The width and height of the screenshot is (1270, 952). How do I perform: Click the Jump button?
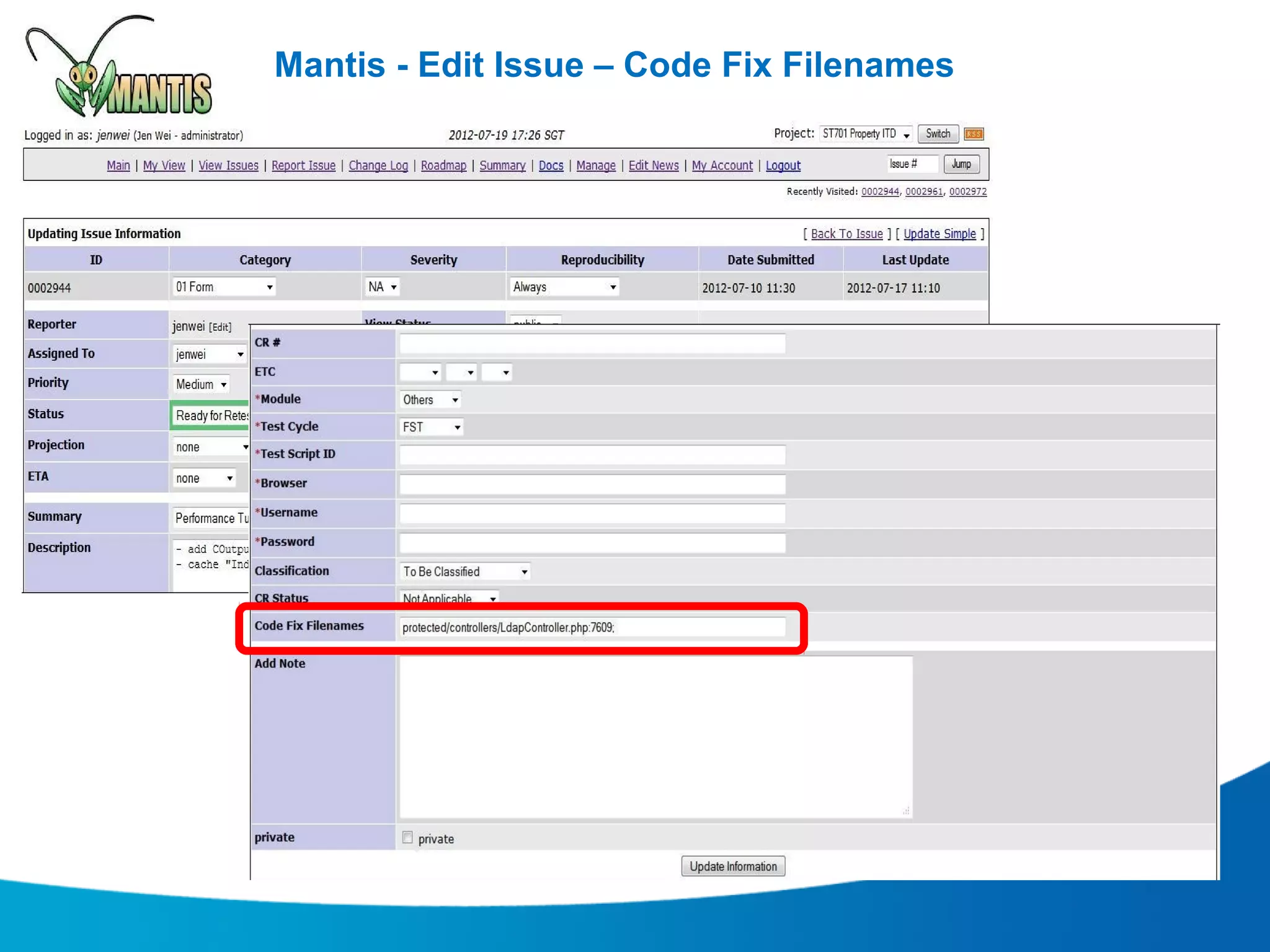[961, 164]
